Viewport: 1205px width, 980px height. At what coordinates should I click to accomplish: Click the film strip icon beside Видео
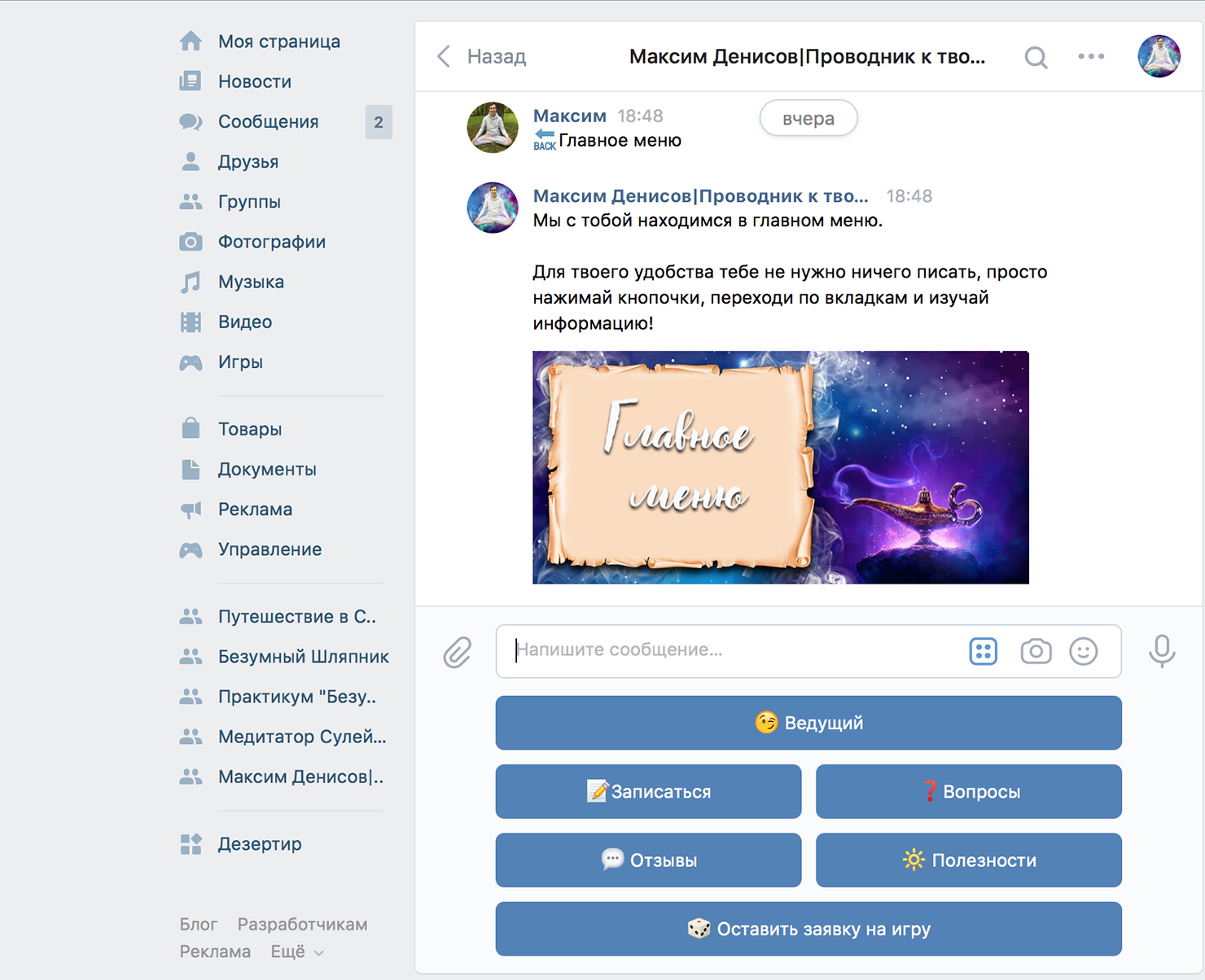[x=191, y=322]
